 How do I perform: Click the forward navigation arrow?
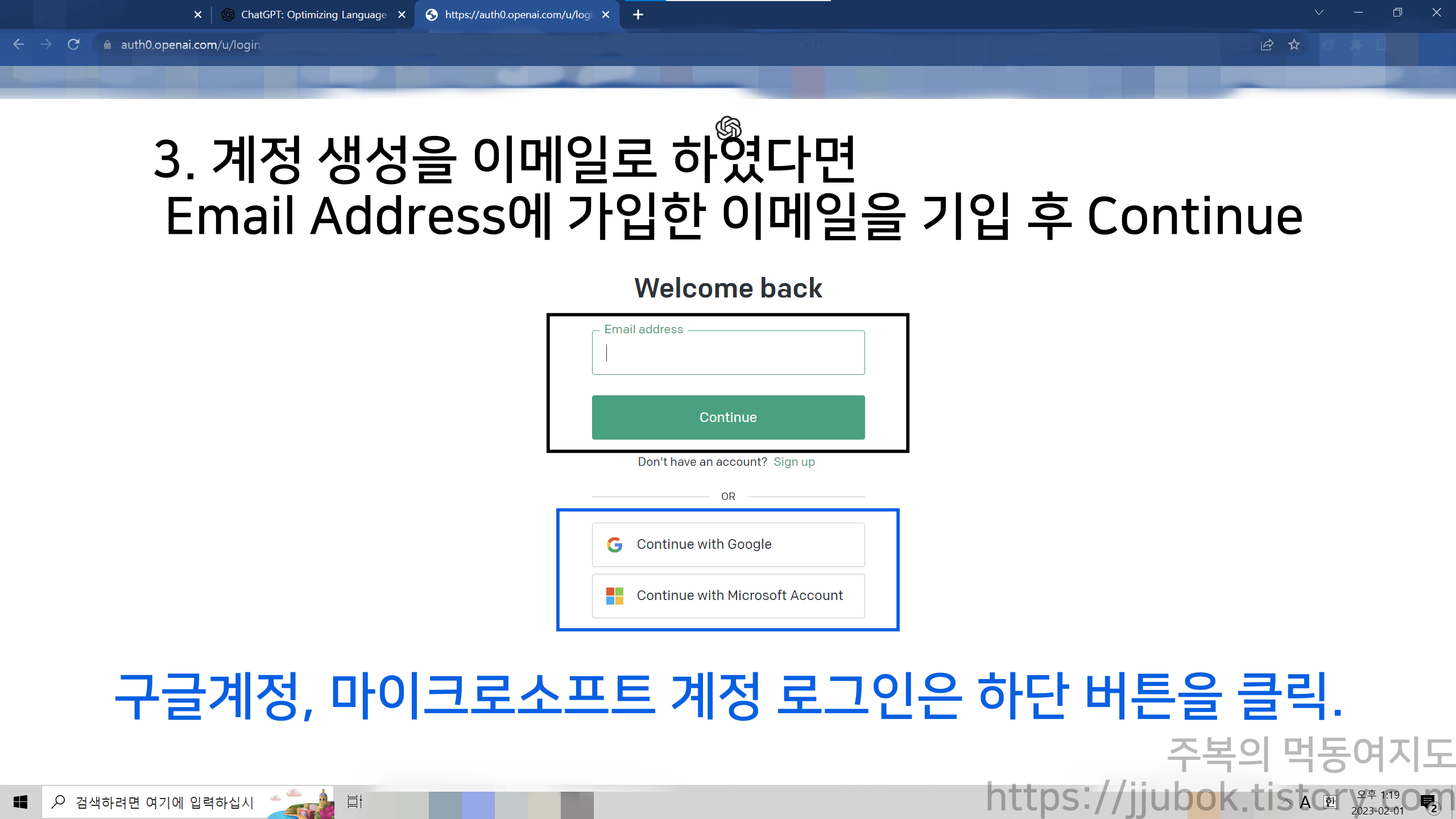coord(46,44)
